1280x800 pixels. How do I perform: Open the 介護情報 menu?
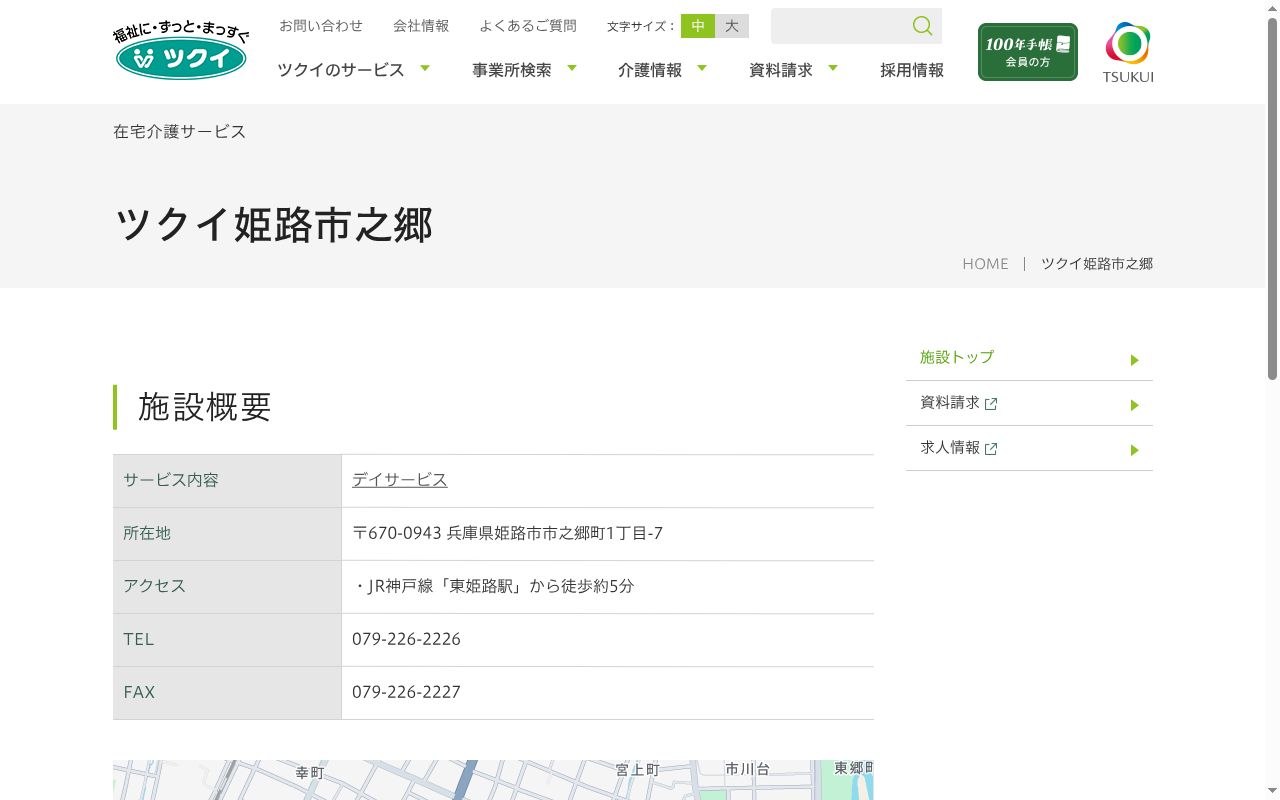point(650,70)
